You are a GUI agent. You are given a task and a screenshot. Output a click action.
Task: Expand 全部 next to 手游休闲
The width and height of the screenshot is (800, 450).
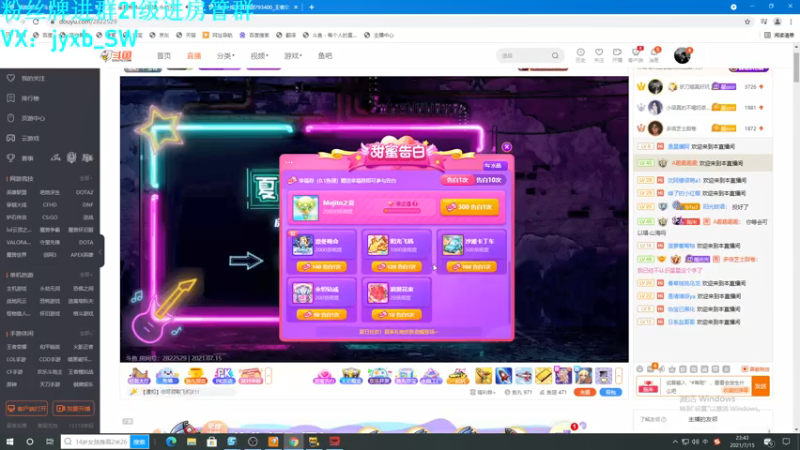coord(86,333)
